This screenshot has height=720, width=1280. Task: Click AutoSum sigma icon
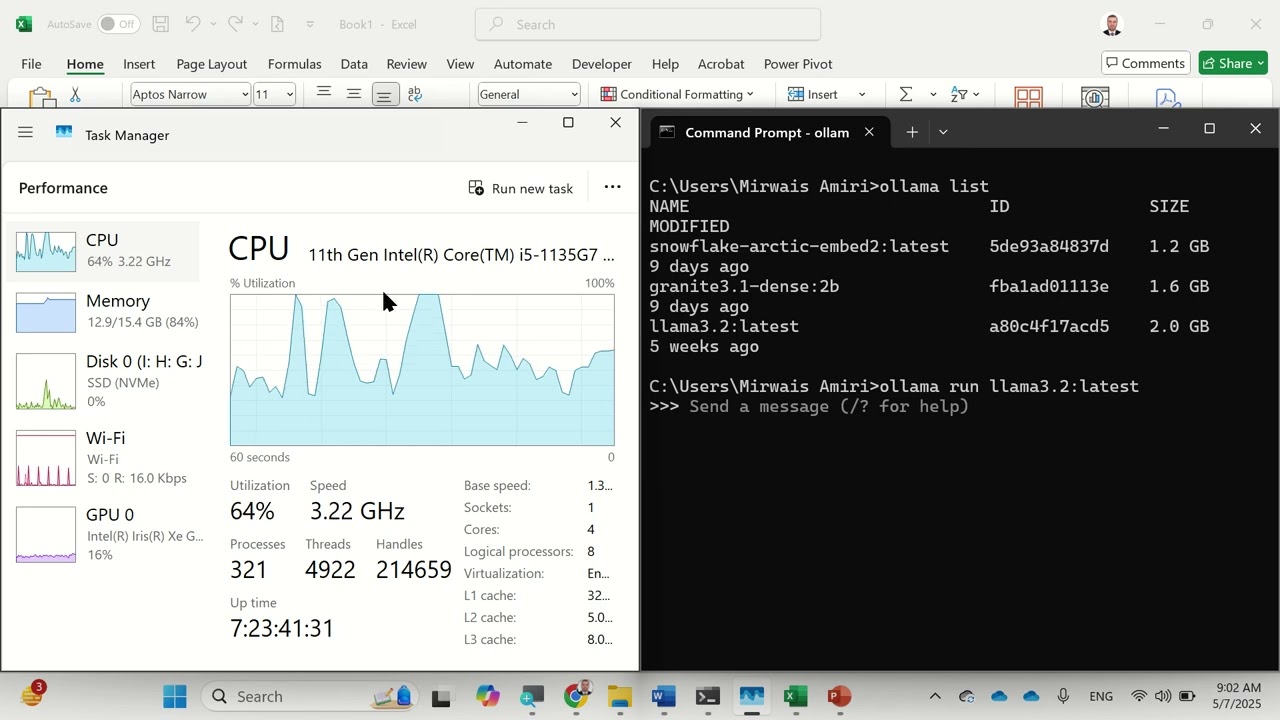coord(906,94)
